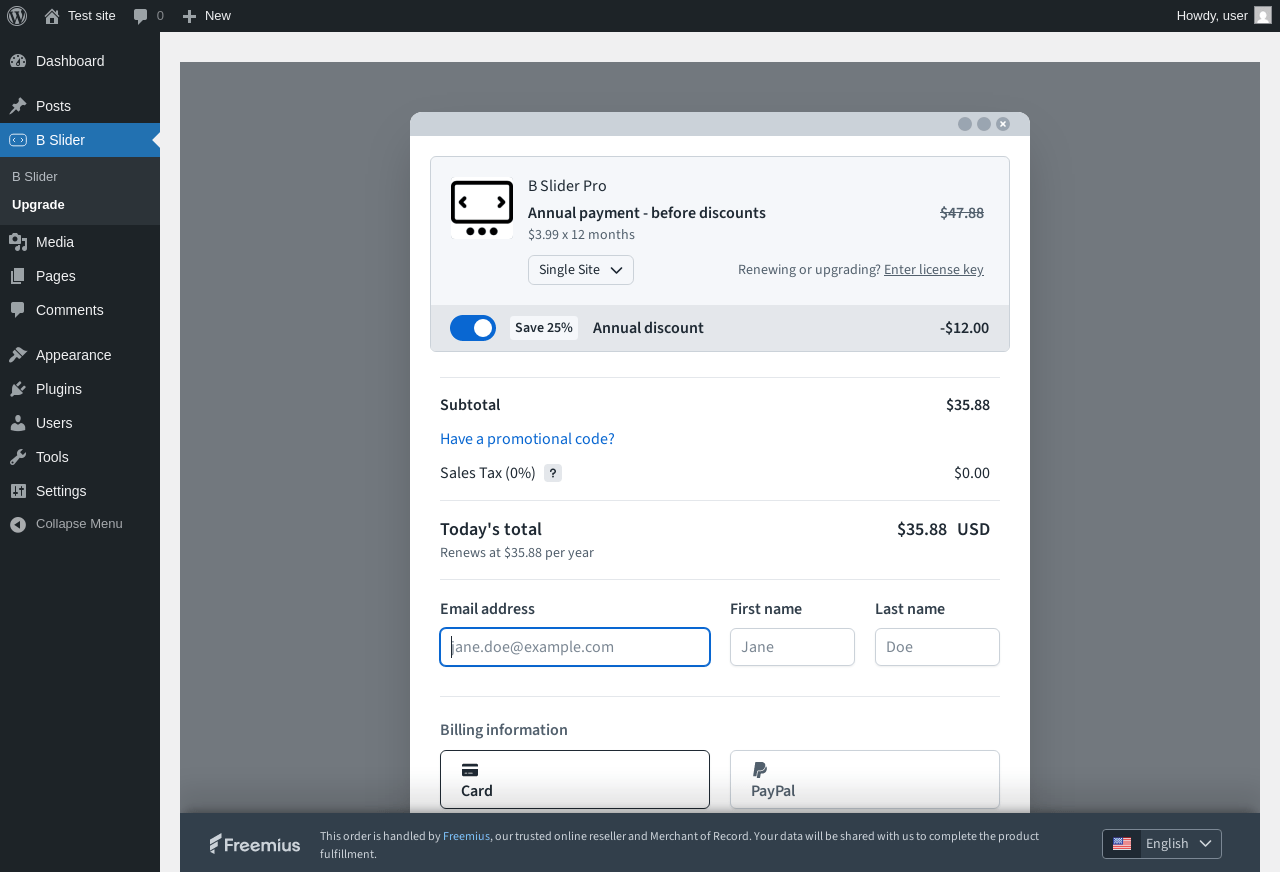Open Plugins menu item
Image resolution: width=1280 pixels, height=872 pixels.
pos(80,389)
